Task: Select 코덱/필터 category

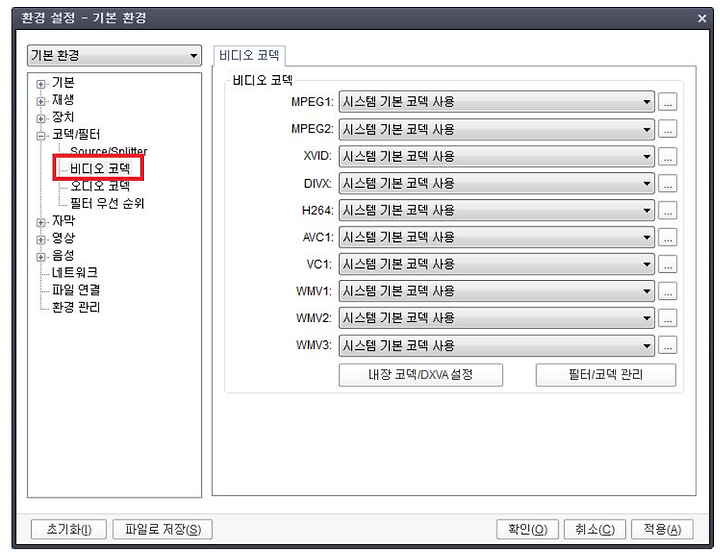Action: pyautogui.click(x=76, y=135)
